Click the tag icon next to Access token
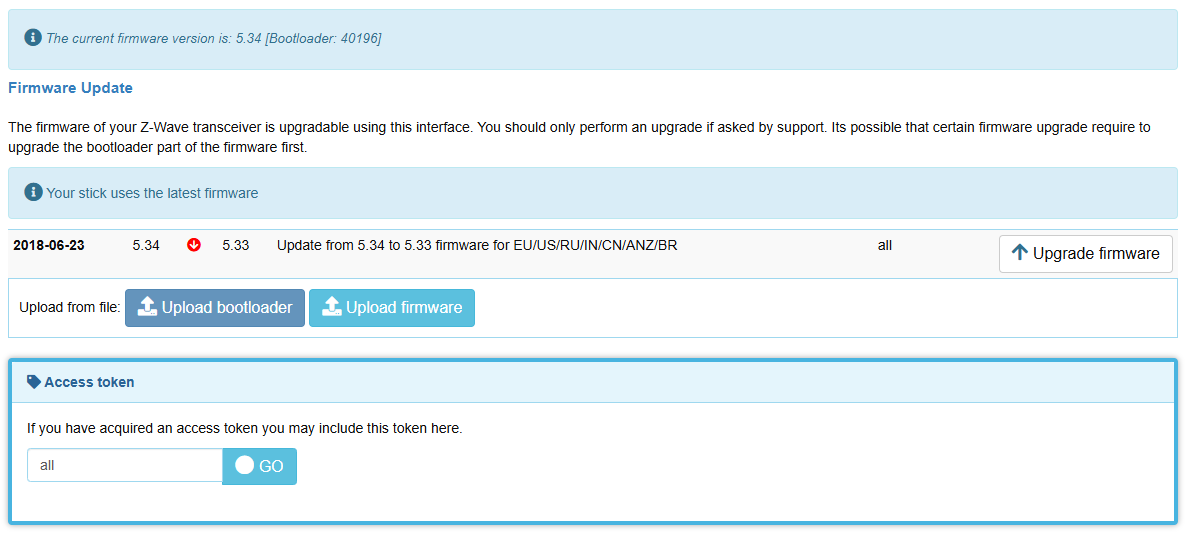 34,382
